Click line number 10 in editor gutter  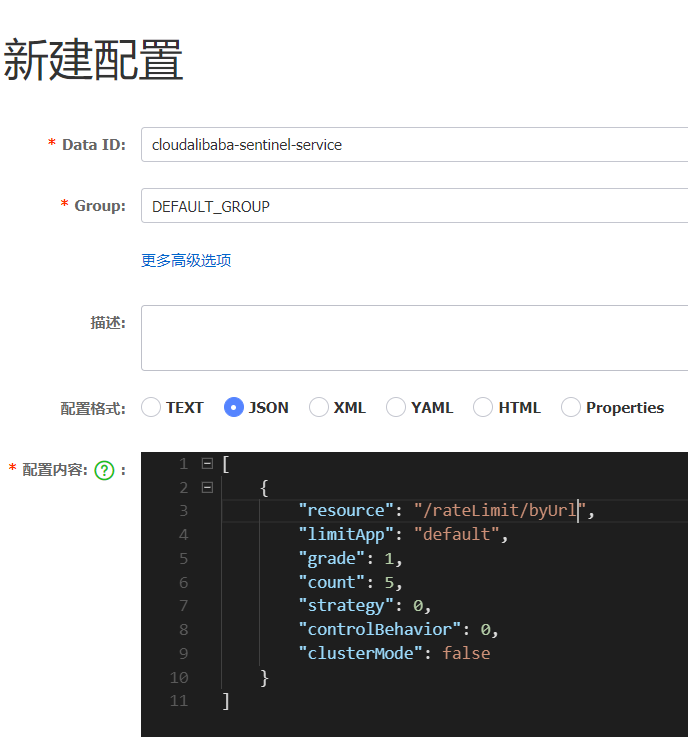tap(179, 677)
